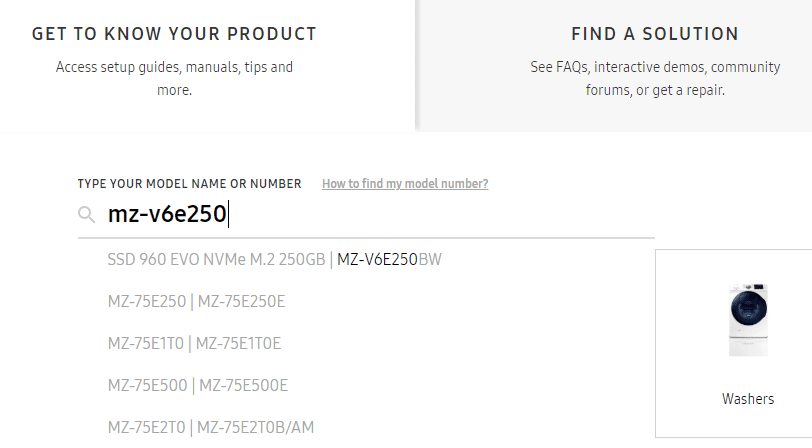Screen dimensions: 812x448
Task: Open the Get to Know Your Product tab
Action: pos(174,34)
